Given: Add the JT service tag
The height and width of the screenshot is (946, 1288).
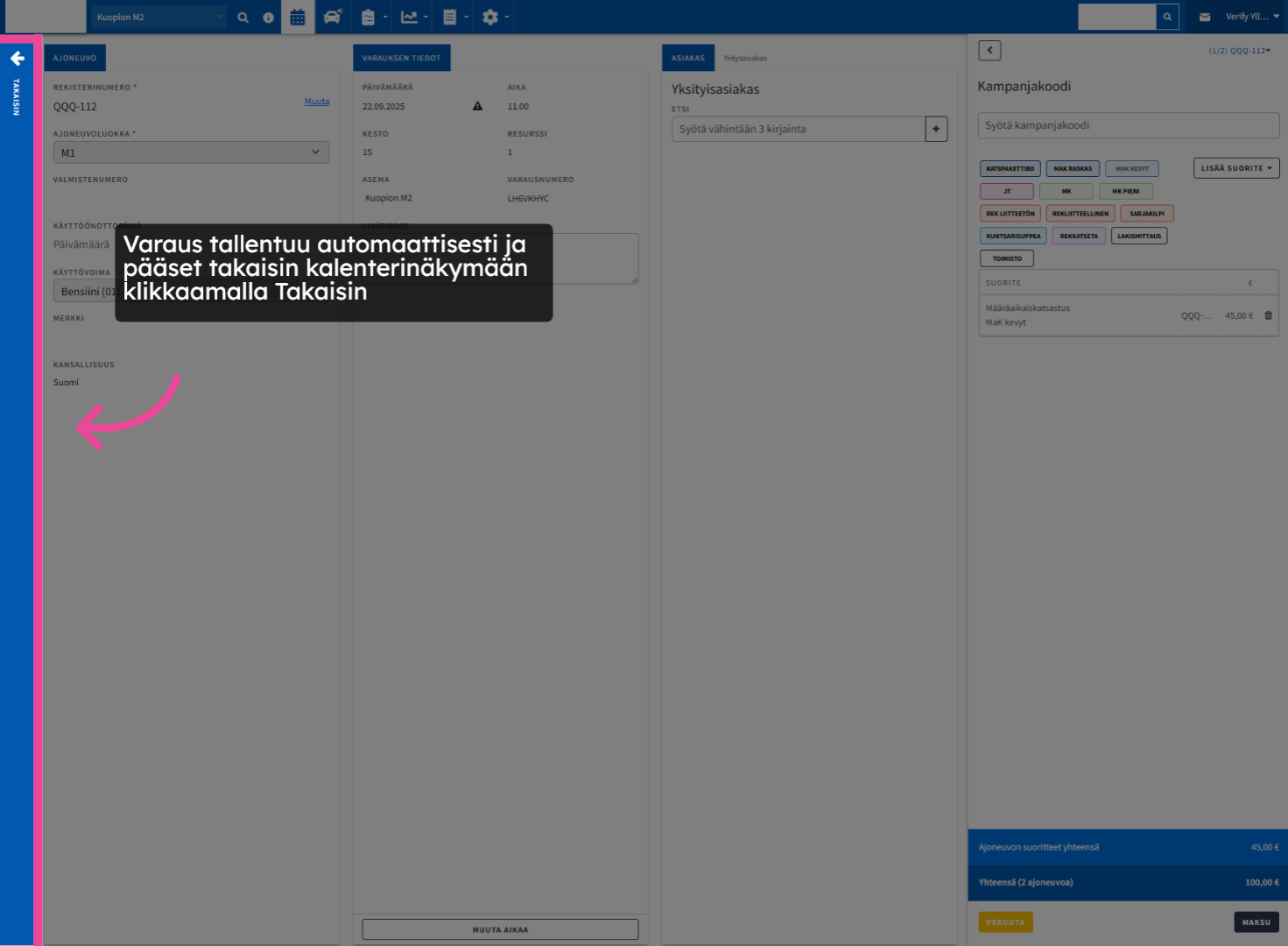Looking at the screenshot, I should coord(1007,191).
